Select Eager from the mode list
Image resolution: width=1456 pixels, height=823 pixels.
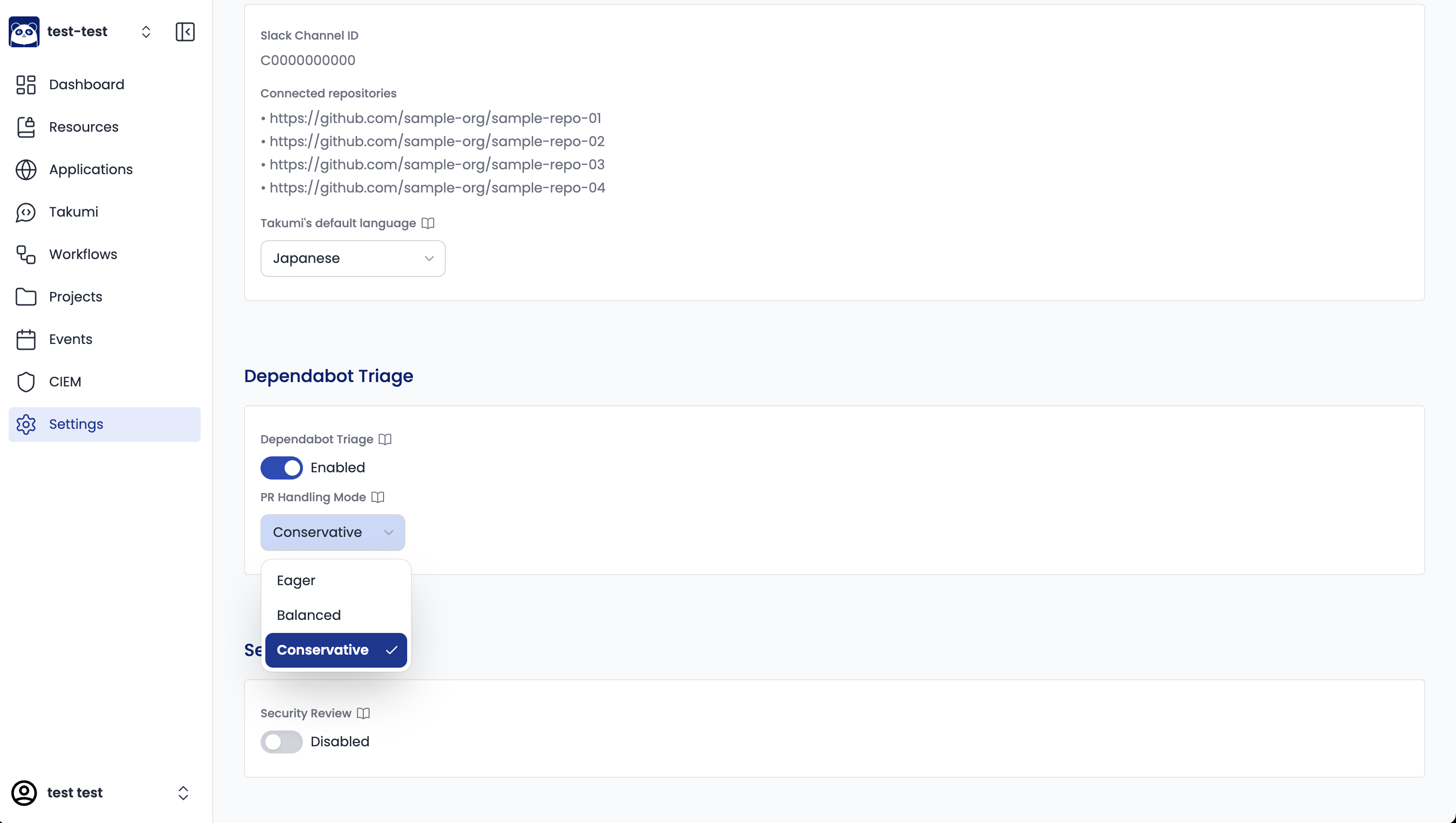[296, 580]
